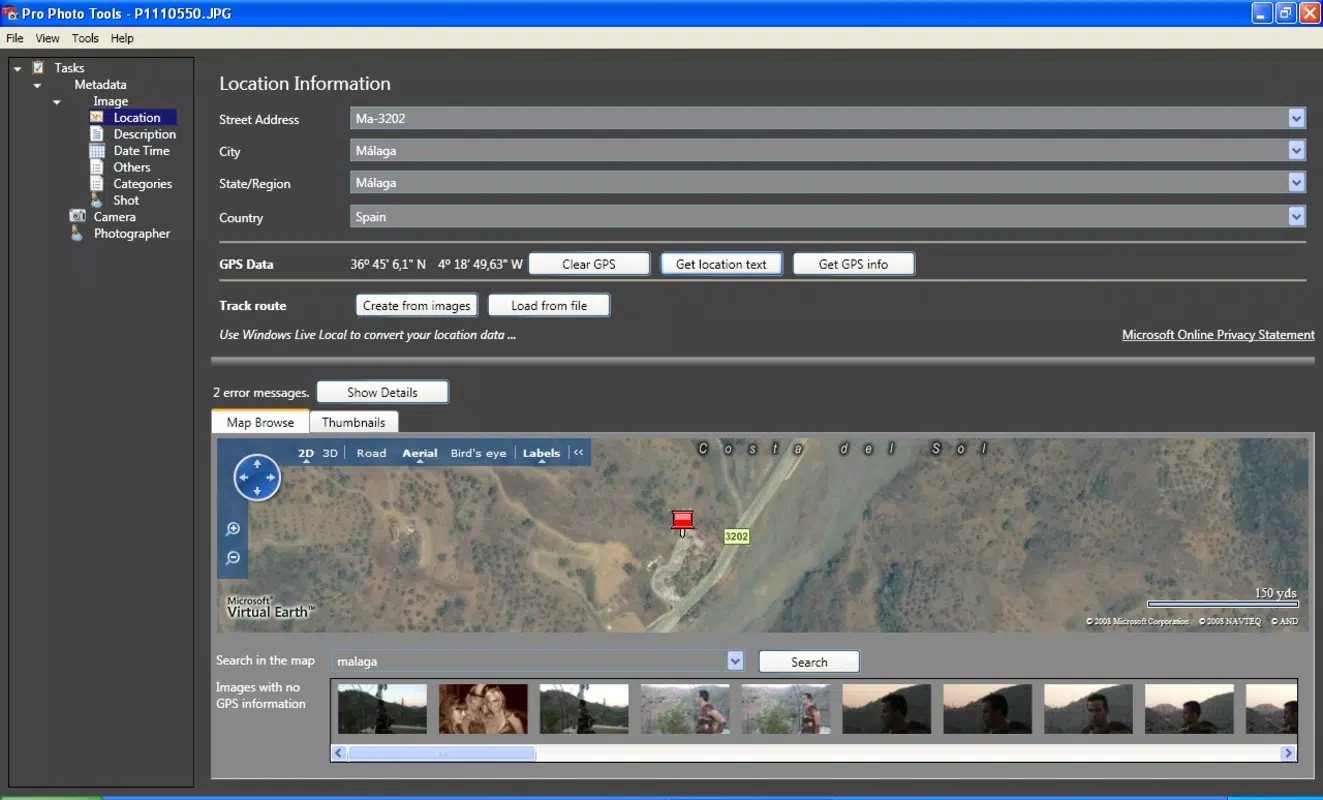Image resolution: width=1323 pixels, height=800 pixels.
Task: Zoom out on the map with magnifier minus
Action: [233, 558]
